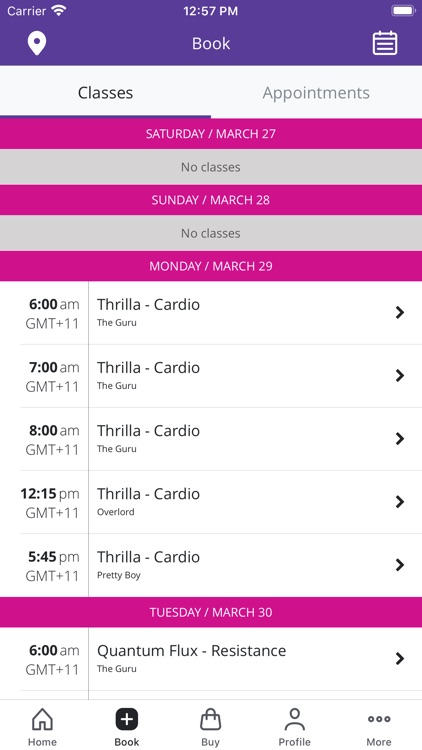Screen dimensions: 422x750
Task: Select the Classes tab
Action: pyautogui.click(x=105, y=92)
